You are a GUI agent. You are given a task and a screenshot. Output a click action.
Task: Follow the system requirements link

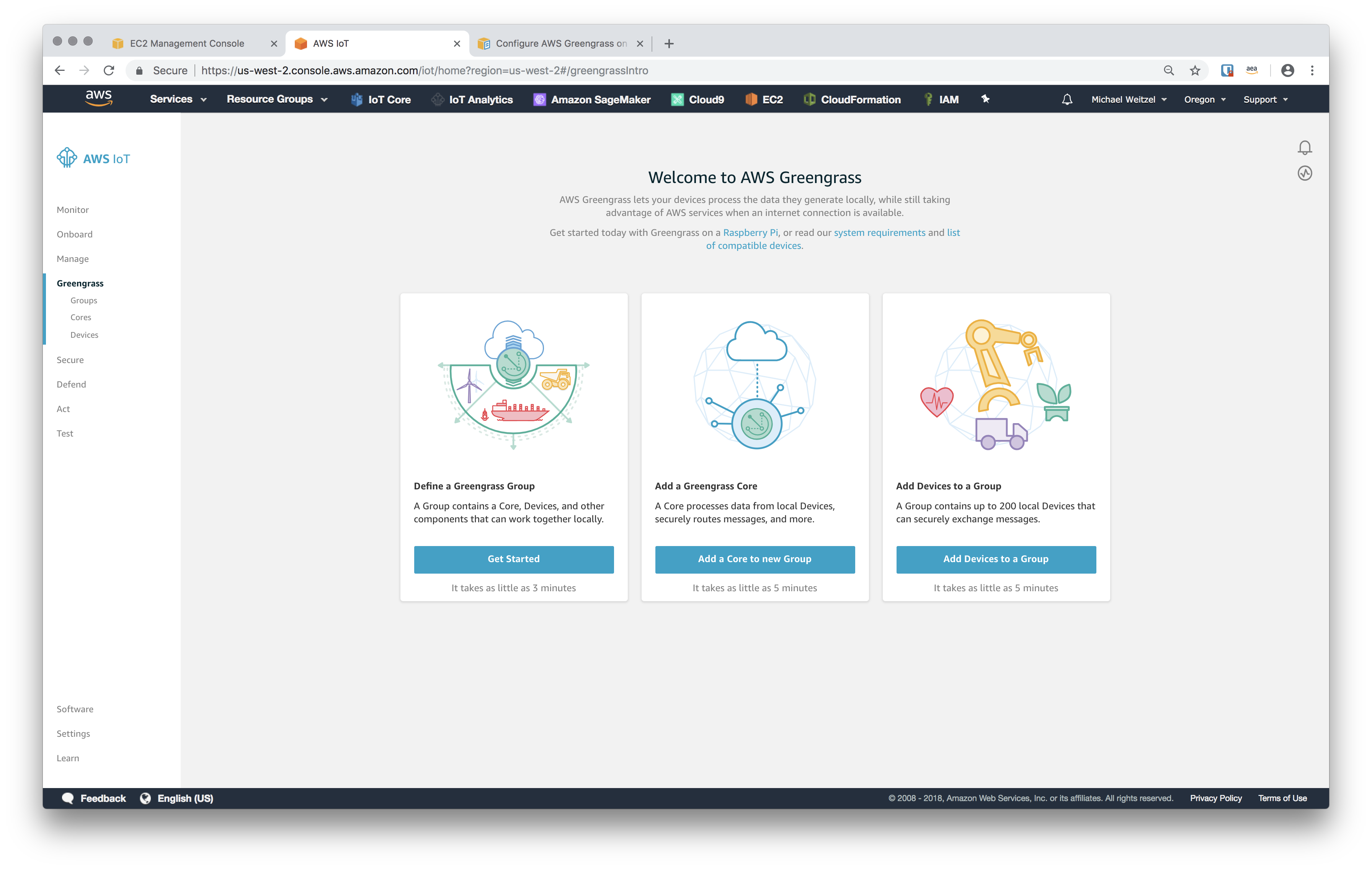[x=879, y=232]
